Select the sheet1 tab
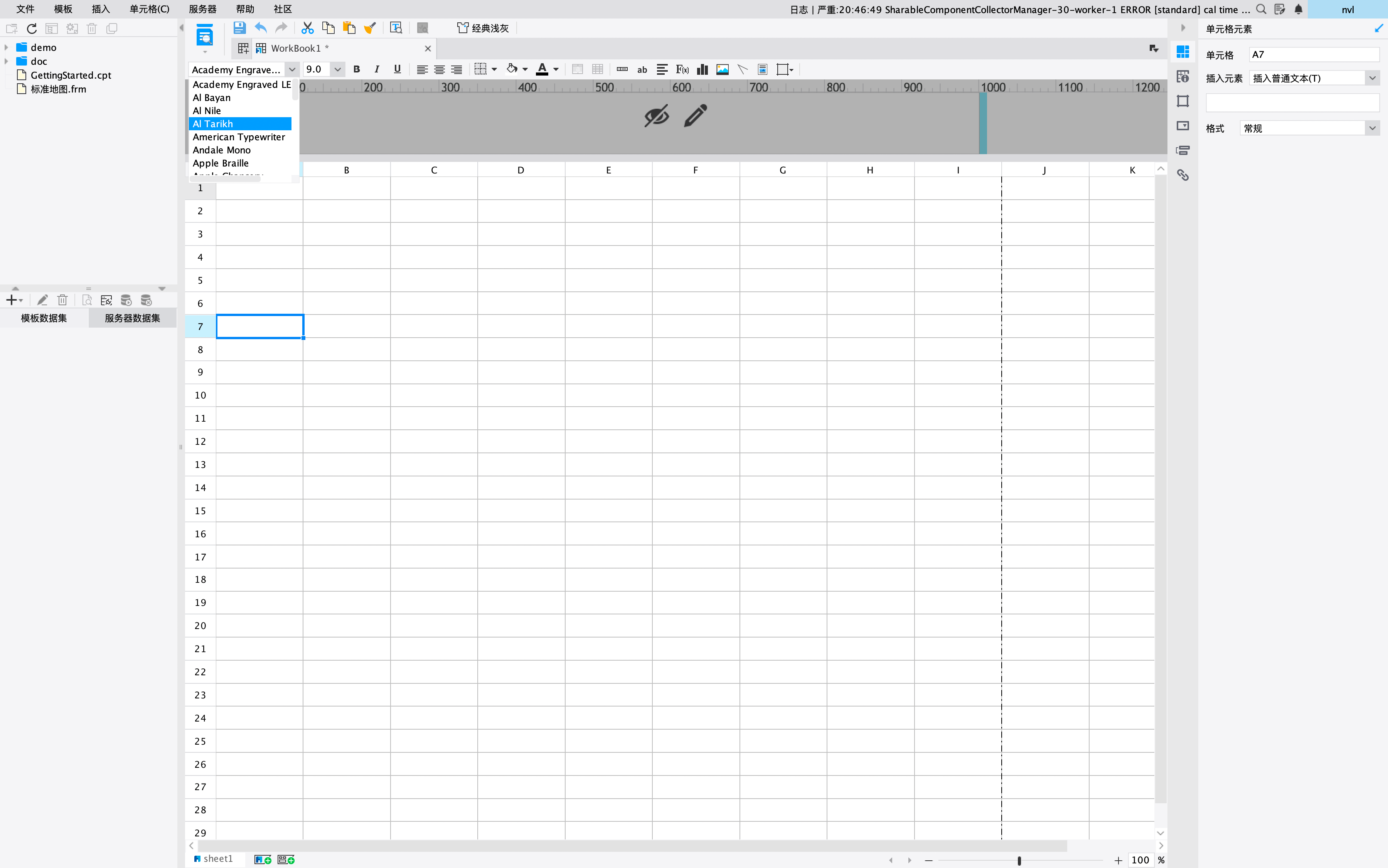Screen dimensions: 1388x868 214,859
